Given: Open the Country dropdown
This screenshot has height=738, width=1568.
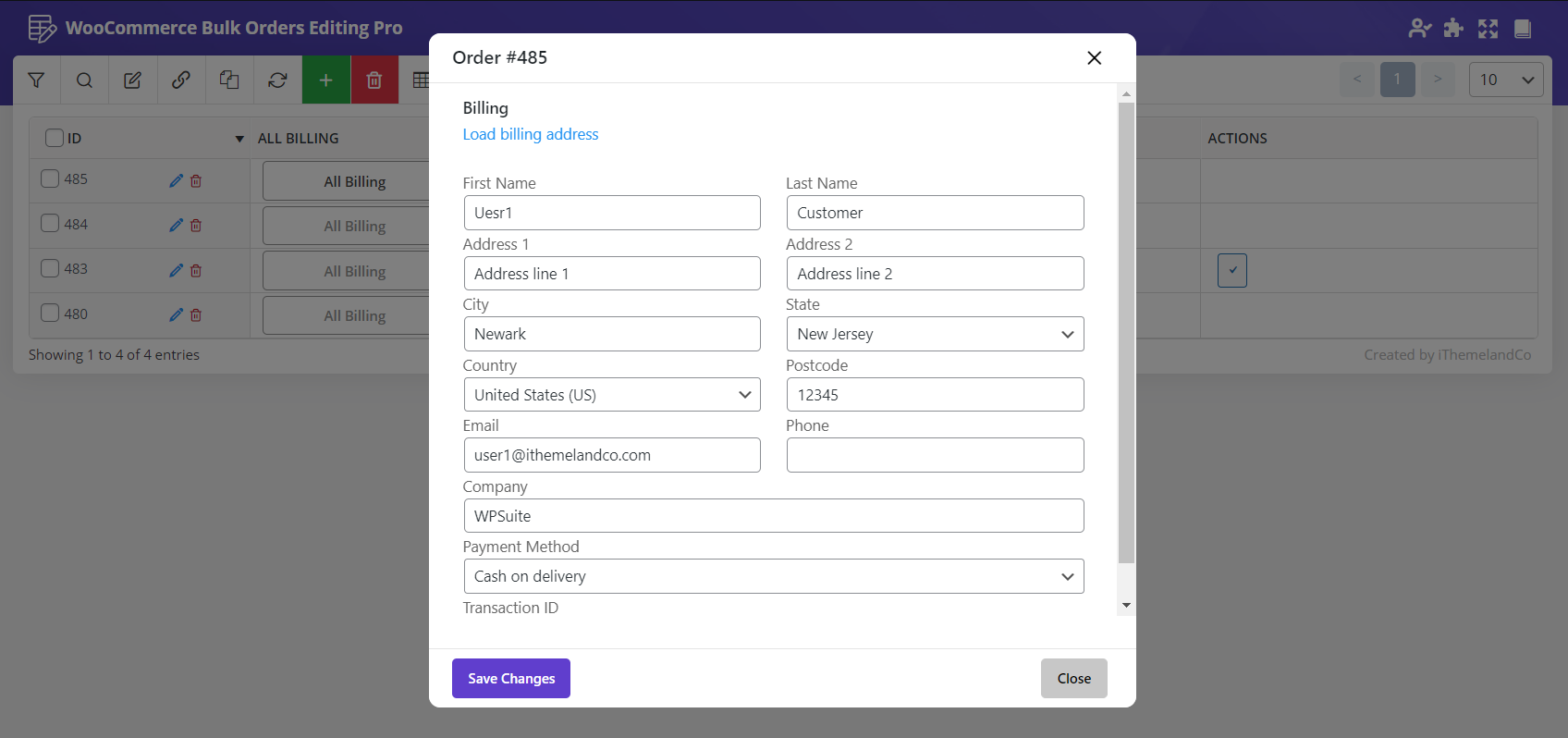Looking at the screenshot, I should (611, 395).
